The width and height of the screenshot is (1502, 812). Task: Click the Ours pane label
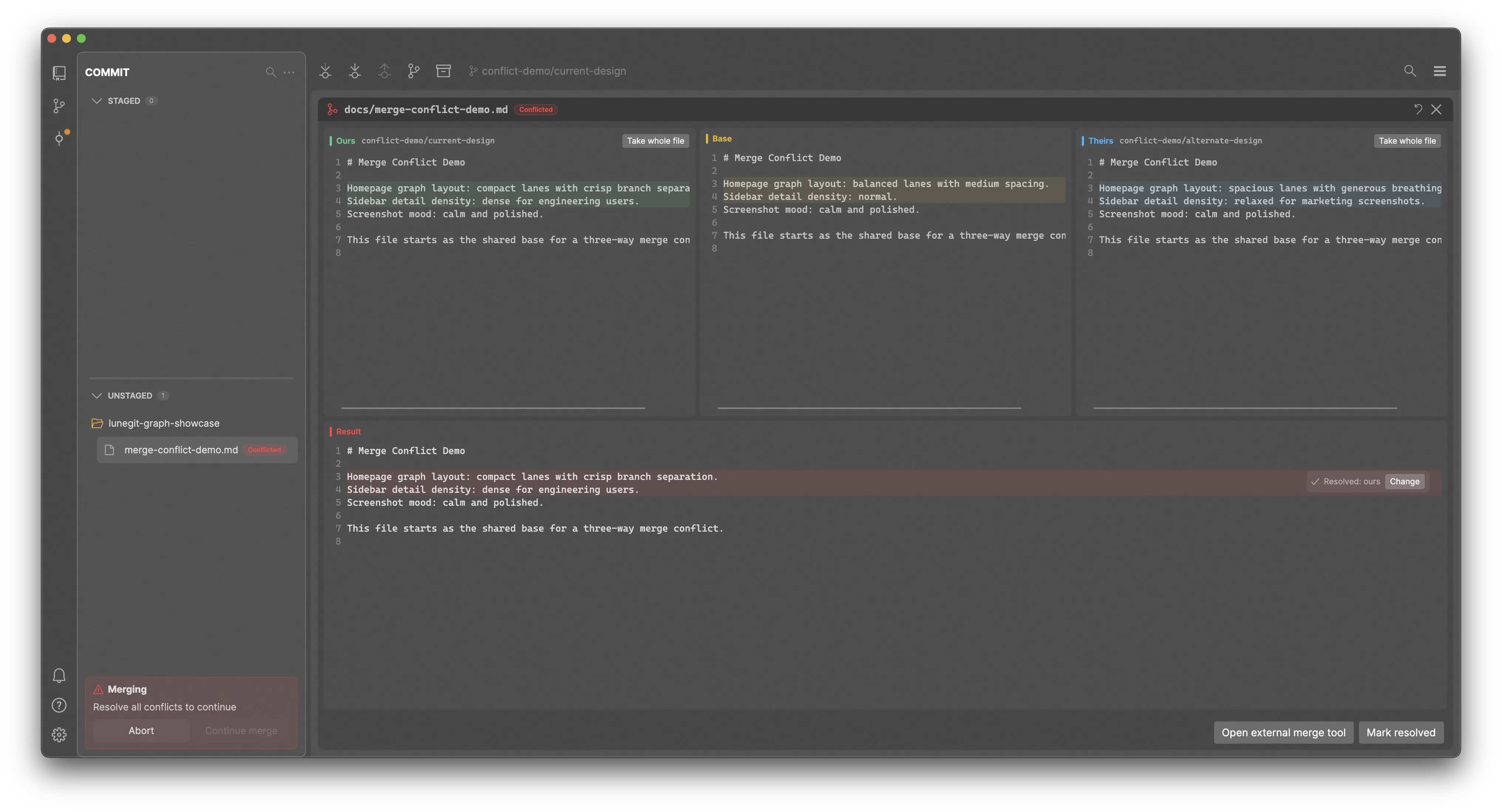345,140
